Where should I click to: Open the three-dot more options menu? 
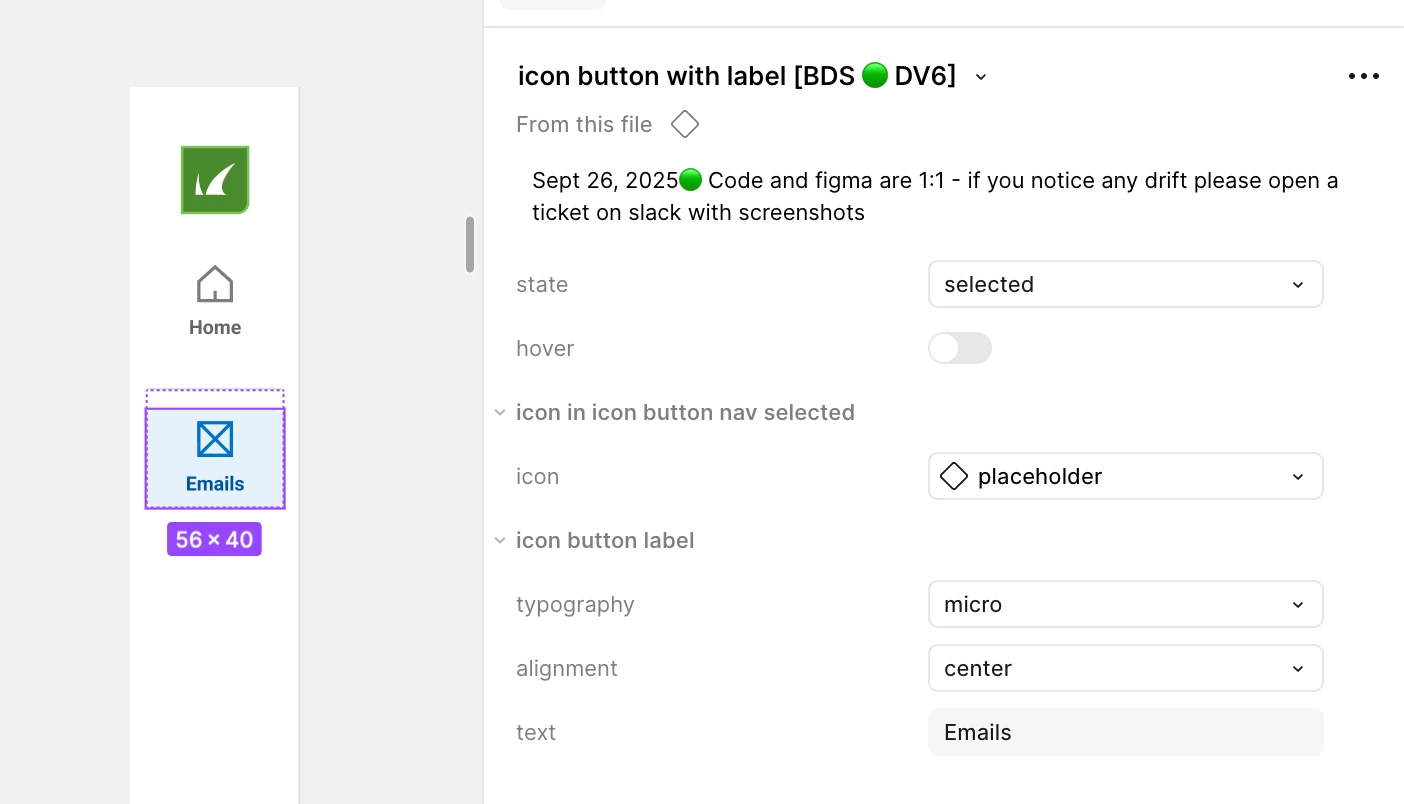[1363, 77]
